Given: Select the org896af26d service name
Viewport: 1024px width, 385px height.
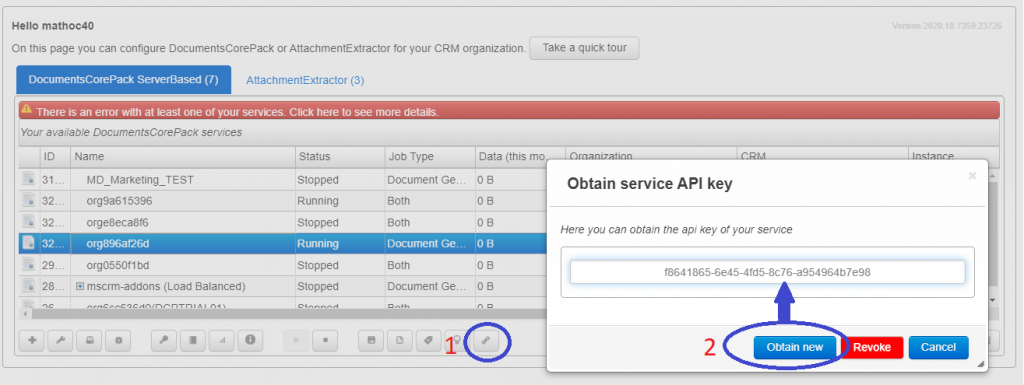Looking at the screenshot, I should pyautogui.click(x=118, y=243).
